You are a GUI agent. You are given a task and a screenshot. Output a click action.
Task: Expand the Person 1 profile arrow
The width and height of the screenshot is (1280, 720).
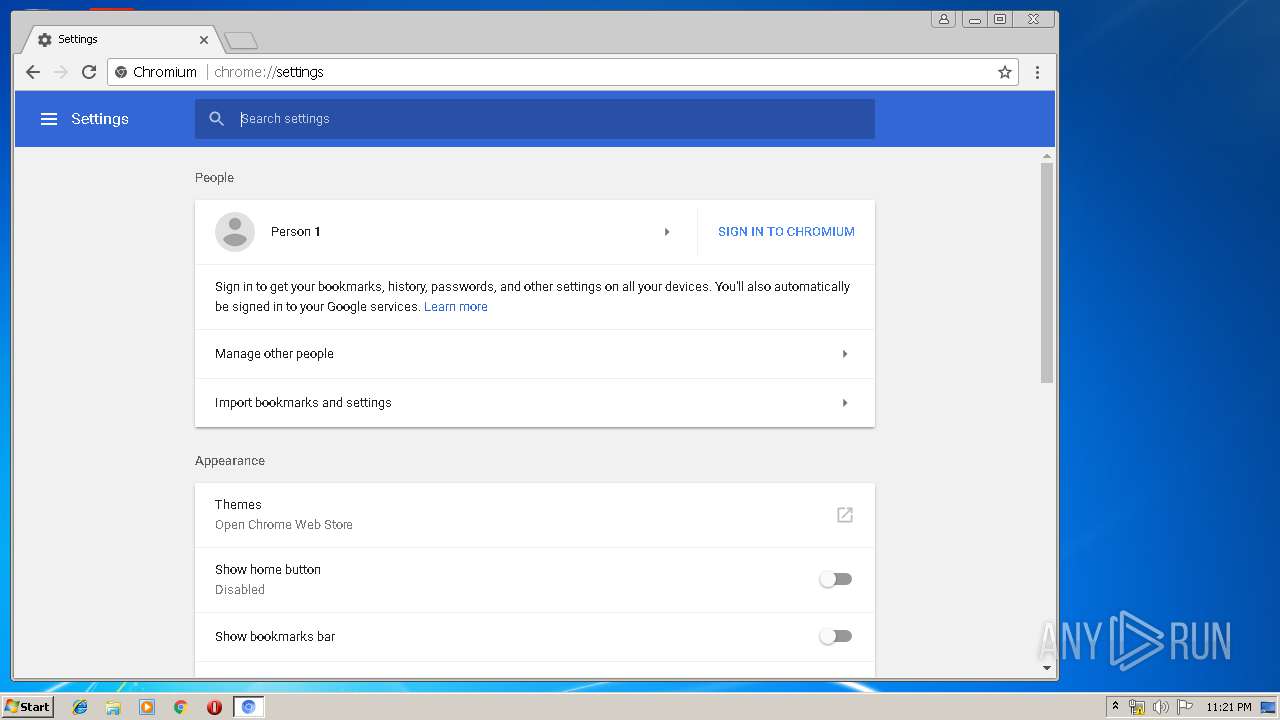coord(667,232)
